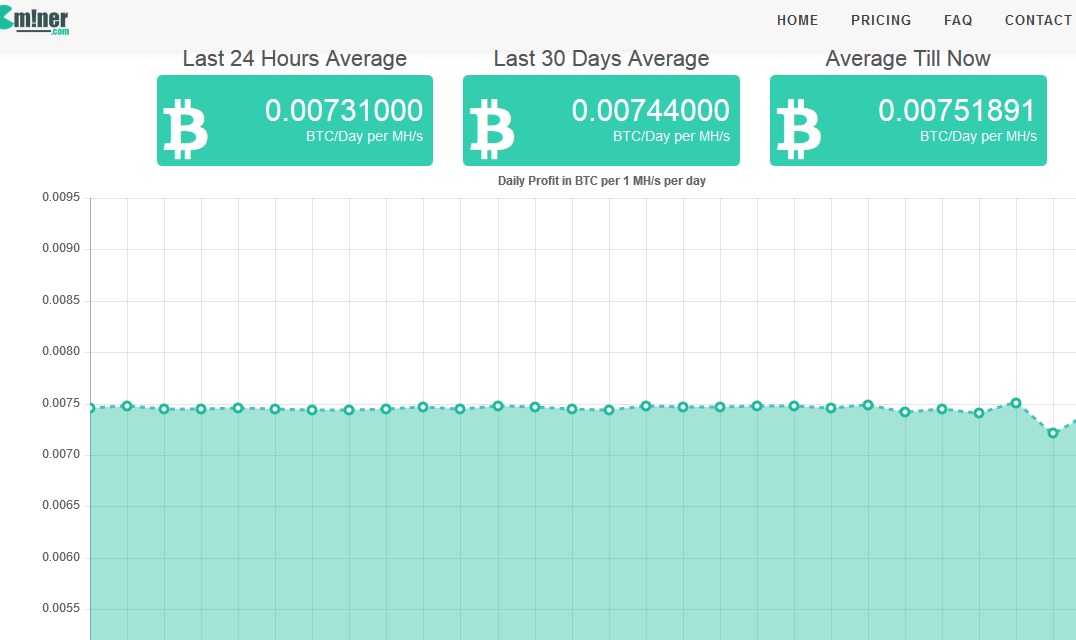Click the lowest dip data point on chart
Viewport: 1076px width, 640px height.
[x=1053, y=433]
